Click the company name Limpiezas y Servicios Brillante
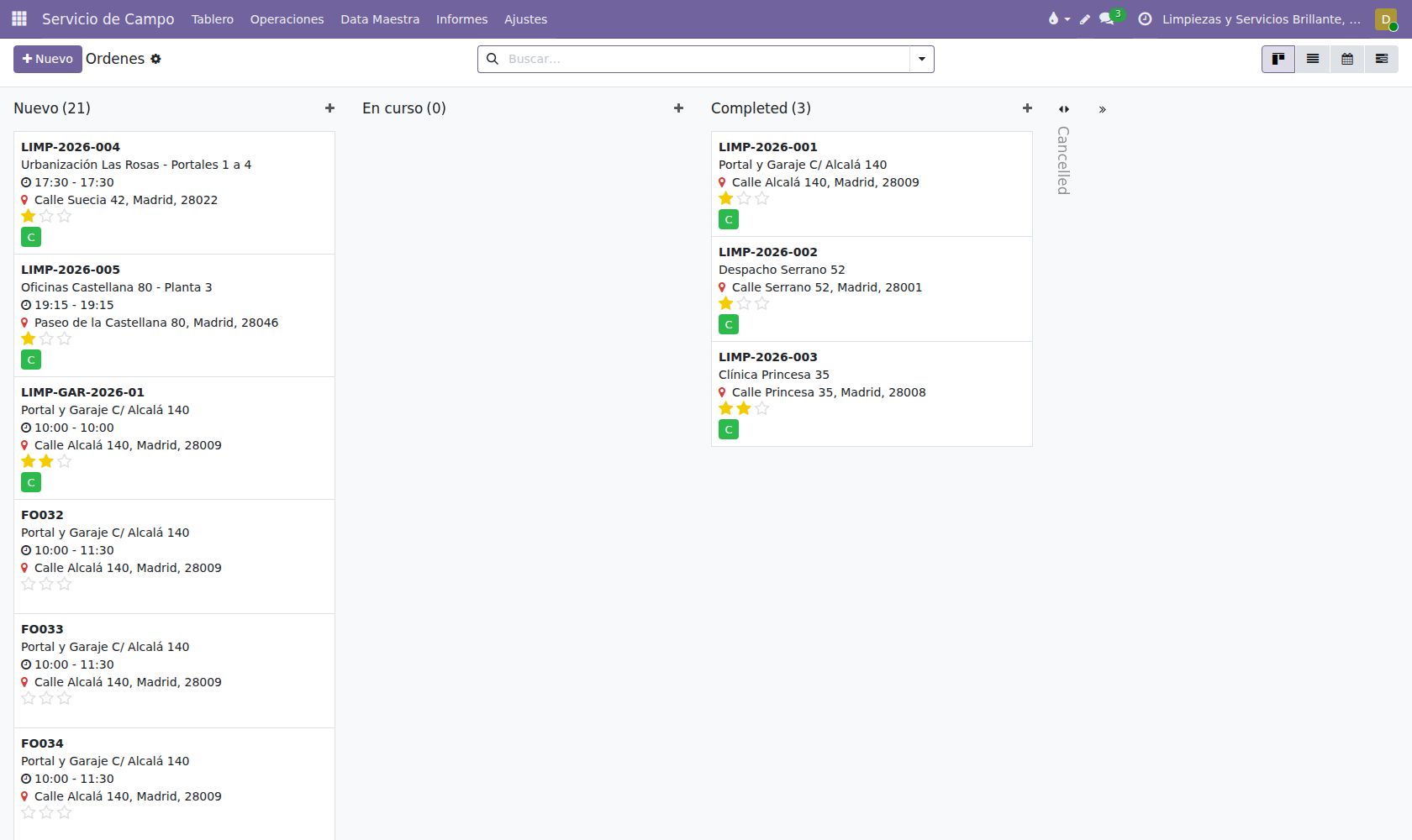The width and height of the screenshot is (1412, 840). pyautogui.click(x=1262, y=19)
